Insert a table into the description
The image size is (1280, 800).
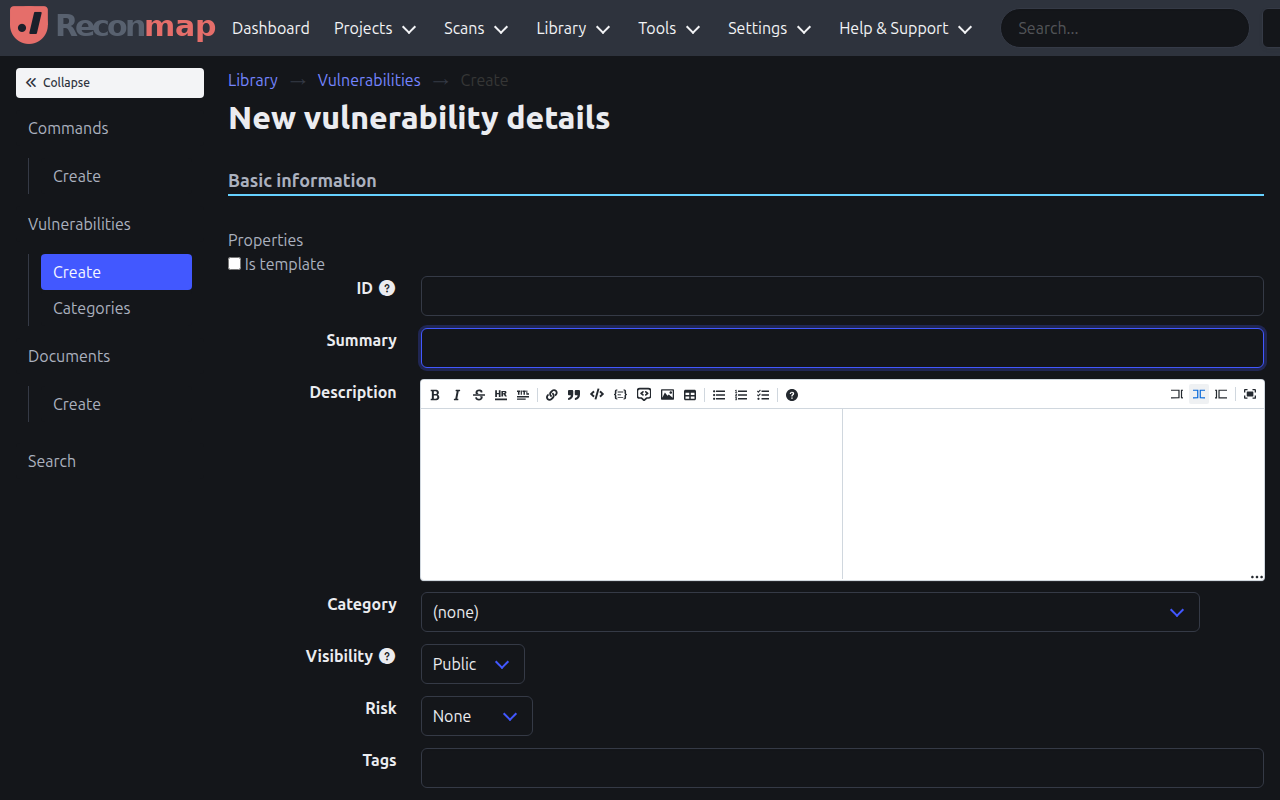(x=690, y=394)
